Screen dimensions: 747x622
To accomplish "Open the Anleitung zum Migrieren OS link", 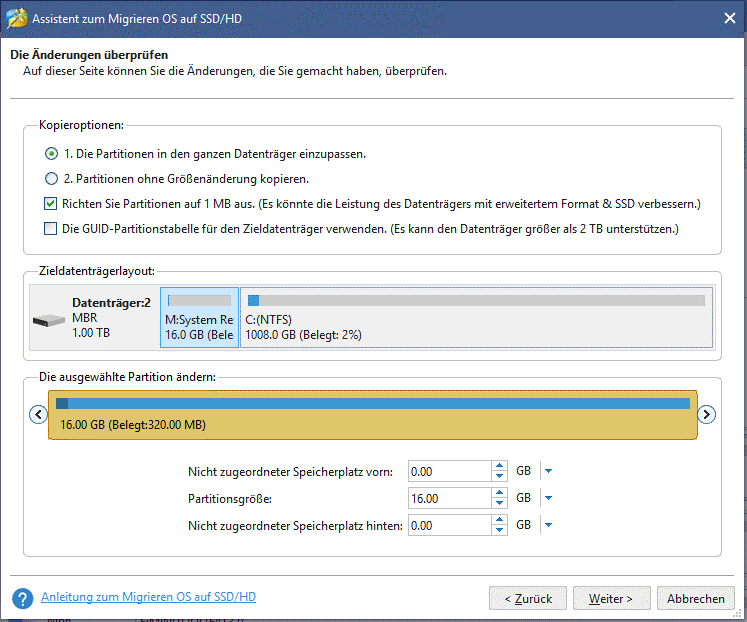I will click(148, 597).
